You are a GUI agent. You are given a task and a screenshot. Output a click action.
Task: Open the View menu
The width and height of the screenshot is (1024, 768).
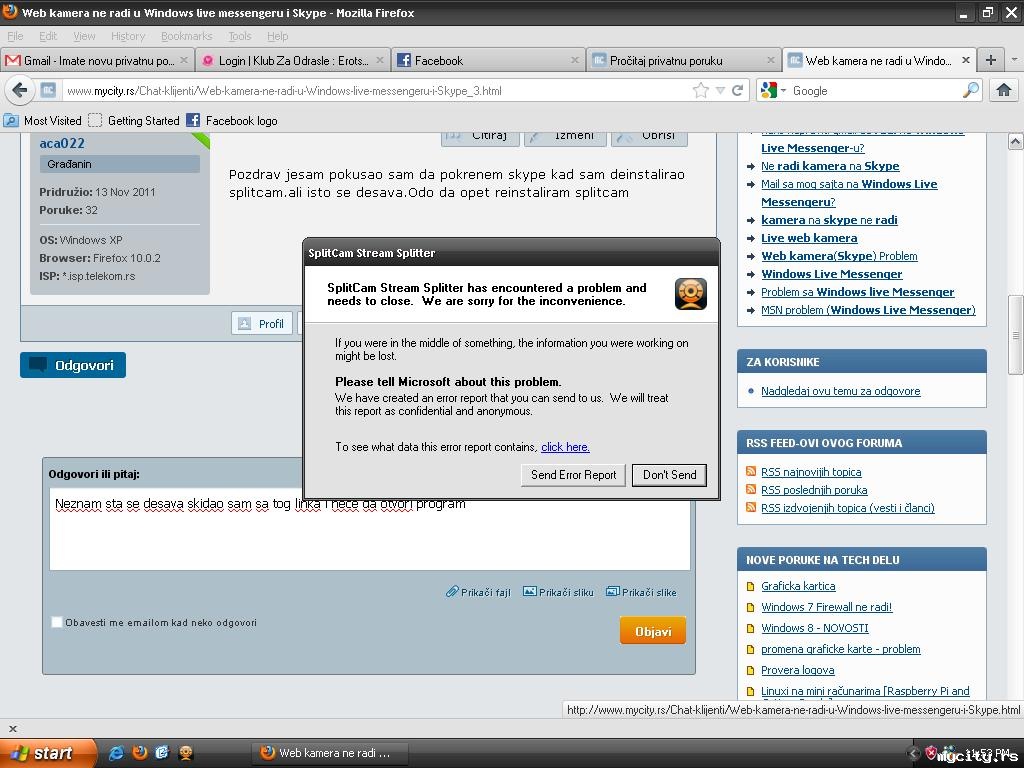[x=84, y=36]
